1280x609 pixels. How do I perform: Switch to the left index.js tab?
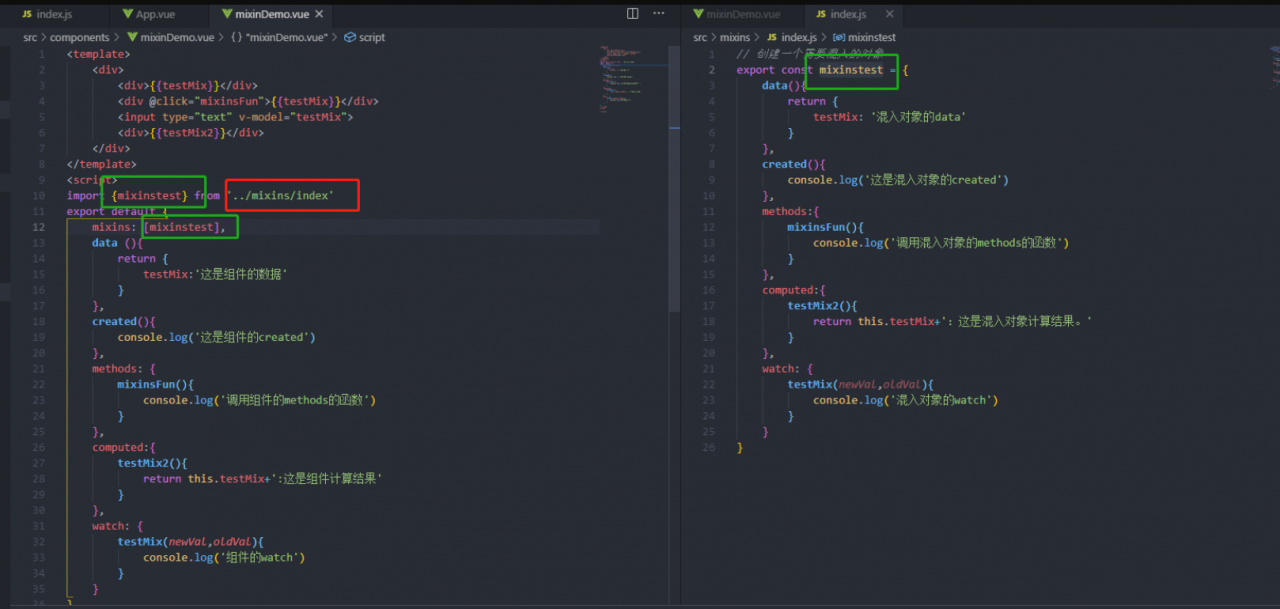coord(53,15)
